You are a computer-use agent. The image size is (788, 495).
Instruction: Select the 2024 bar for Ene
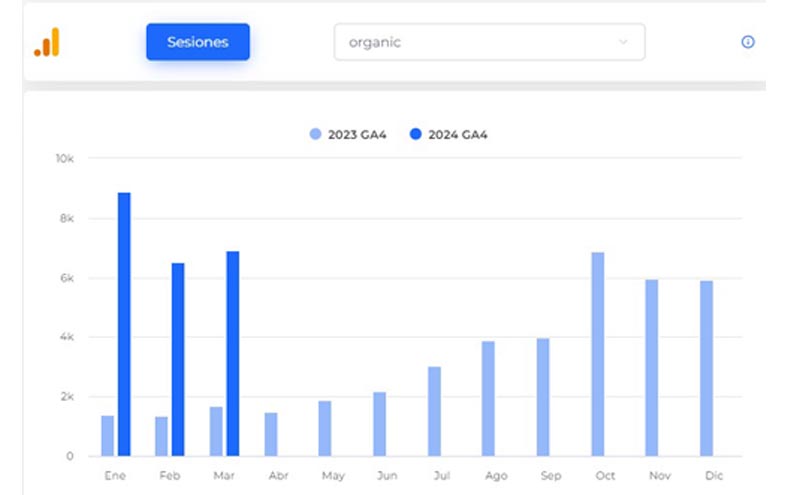point(124,324)
